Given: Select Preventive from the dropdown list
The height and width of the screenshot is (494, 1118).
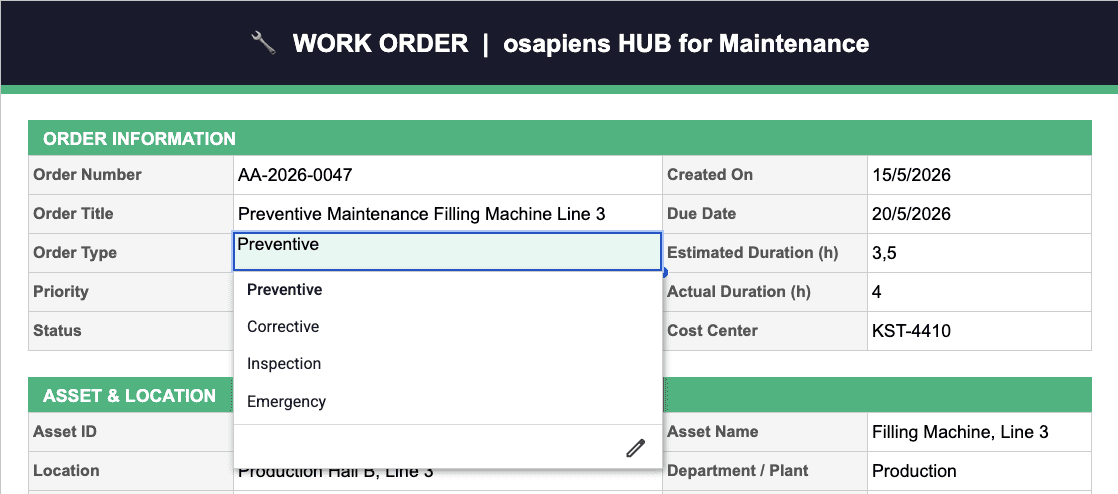Looking at the screenshot, I should 448,289.
